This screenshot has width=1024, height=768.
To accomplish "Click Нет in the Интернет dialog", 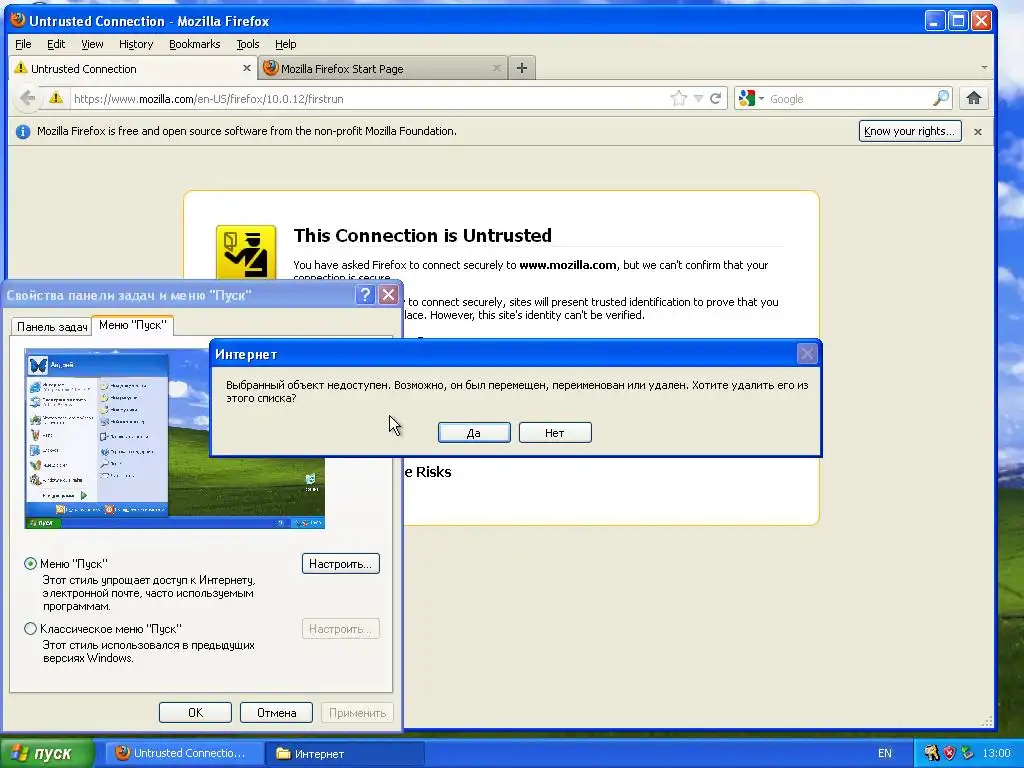I will point(555,432).
